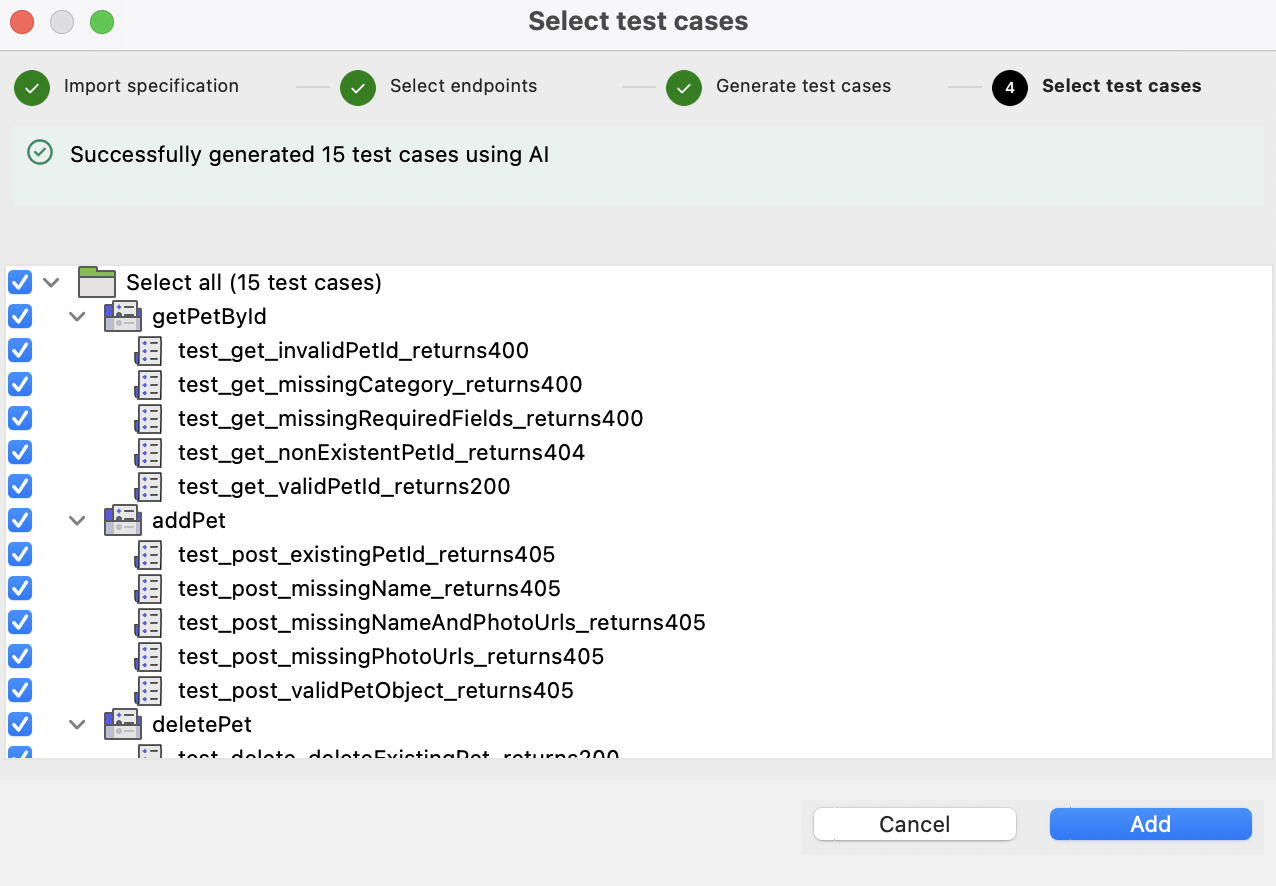Toggle checkbox for test_post_validPetObject_returns405
The width and height of the screenshot is (1276, 886).
coord(20,690)
